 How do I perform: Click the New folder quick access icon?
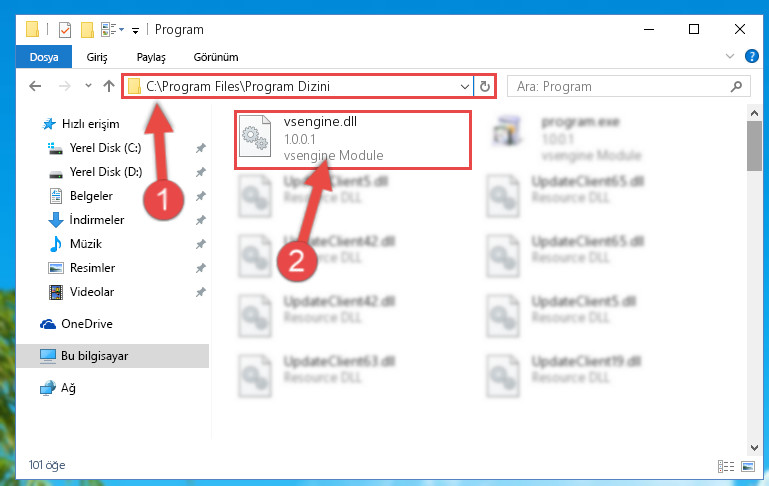pyautogui.click(x=87, y=30)
